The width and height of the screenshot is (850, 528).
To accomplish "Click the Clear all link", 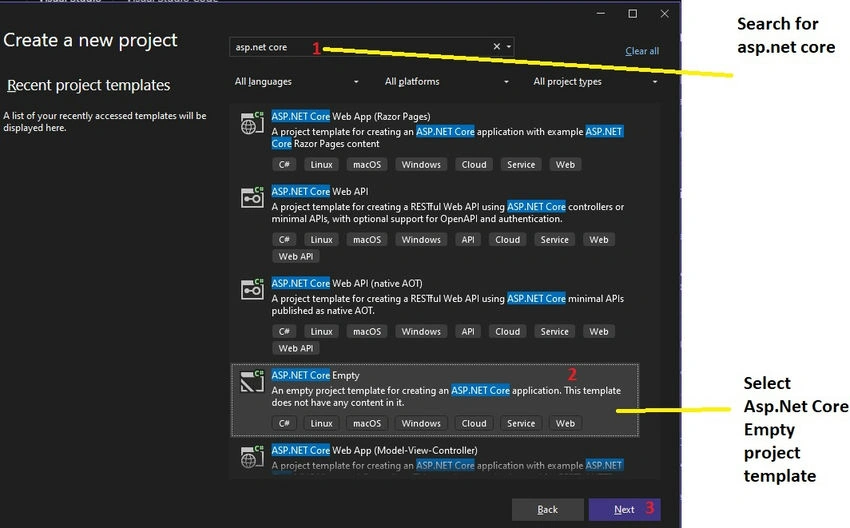I will (642, 51).
